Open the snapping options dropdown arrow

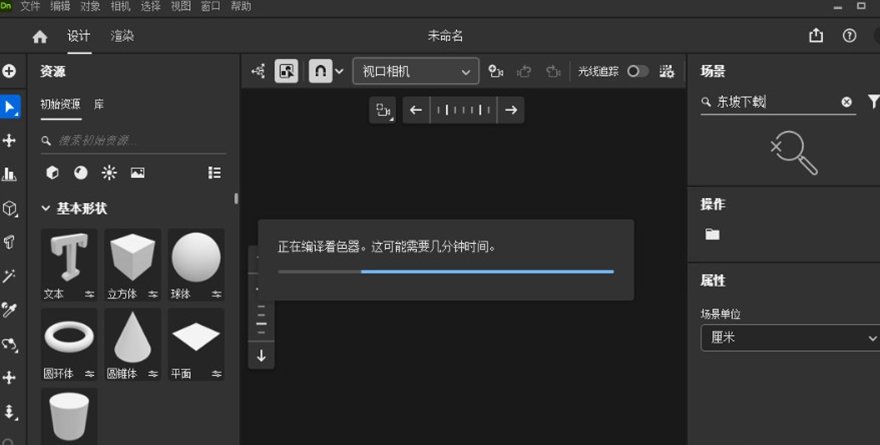click(339, 72)
